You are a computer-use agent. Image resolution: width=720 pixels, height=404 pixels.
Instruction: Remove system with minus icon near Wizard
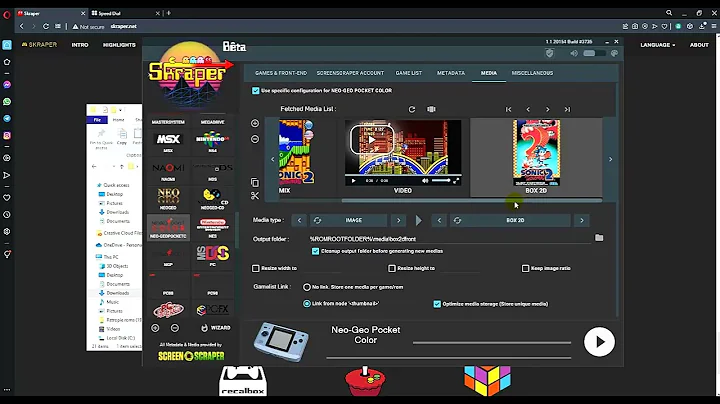pos(175,328)
